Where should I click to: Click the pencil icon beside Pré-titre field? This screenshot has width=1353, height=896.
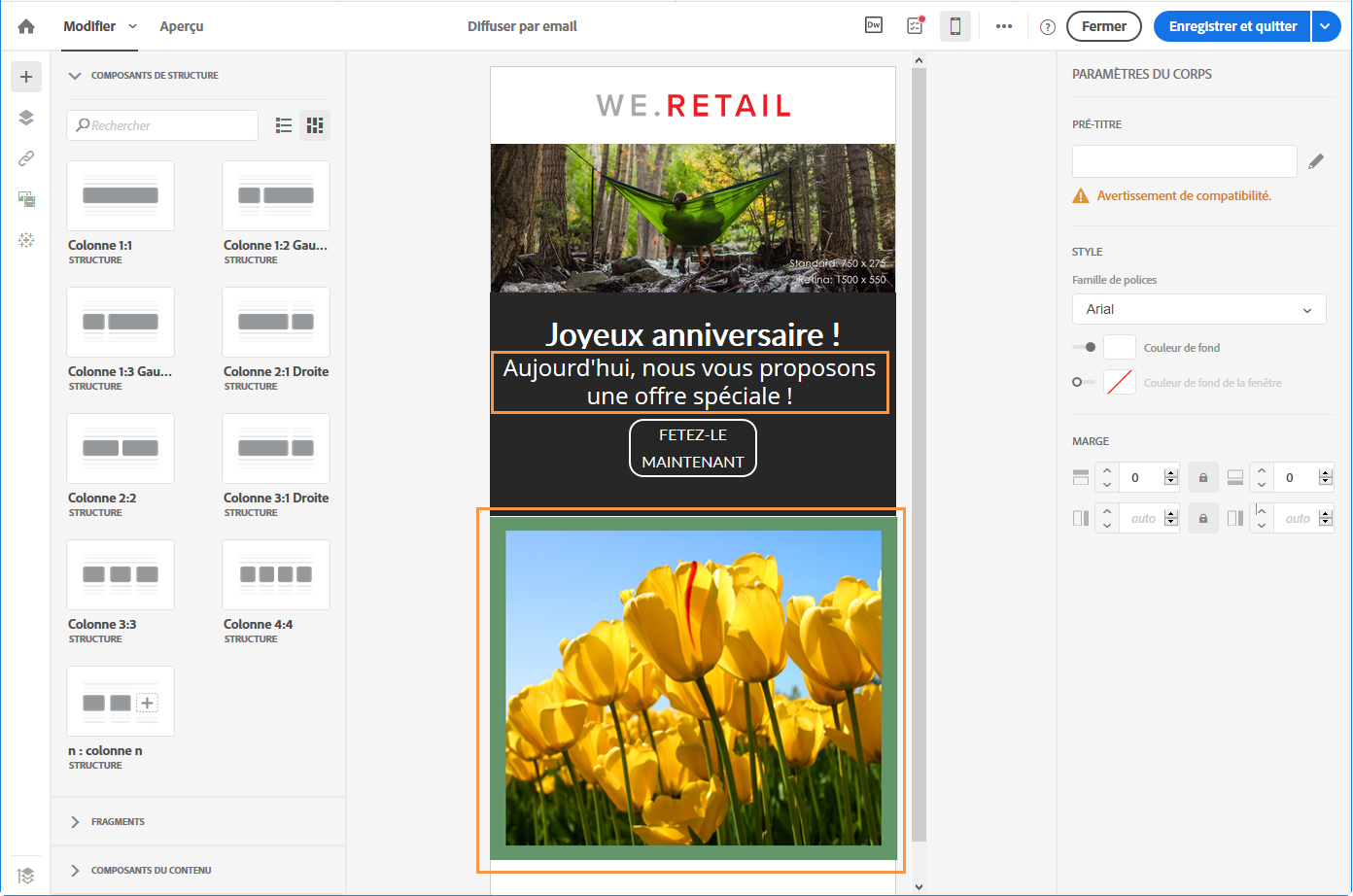click(1316, 161)
